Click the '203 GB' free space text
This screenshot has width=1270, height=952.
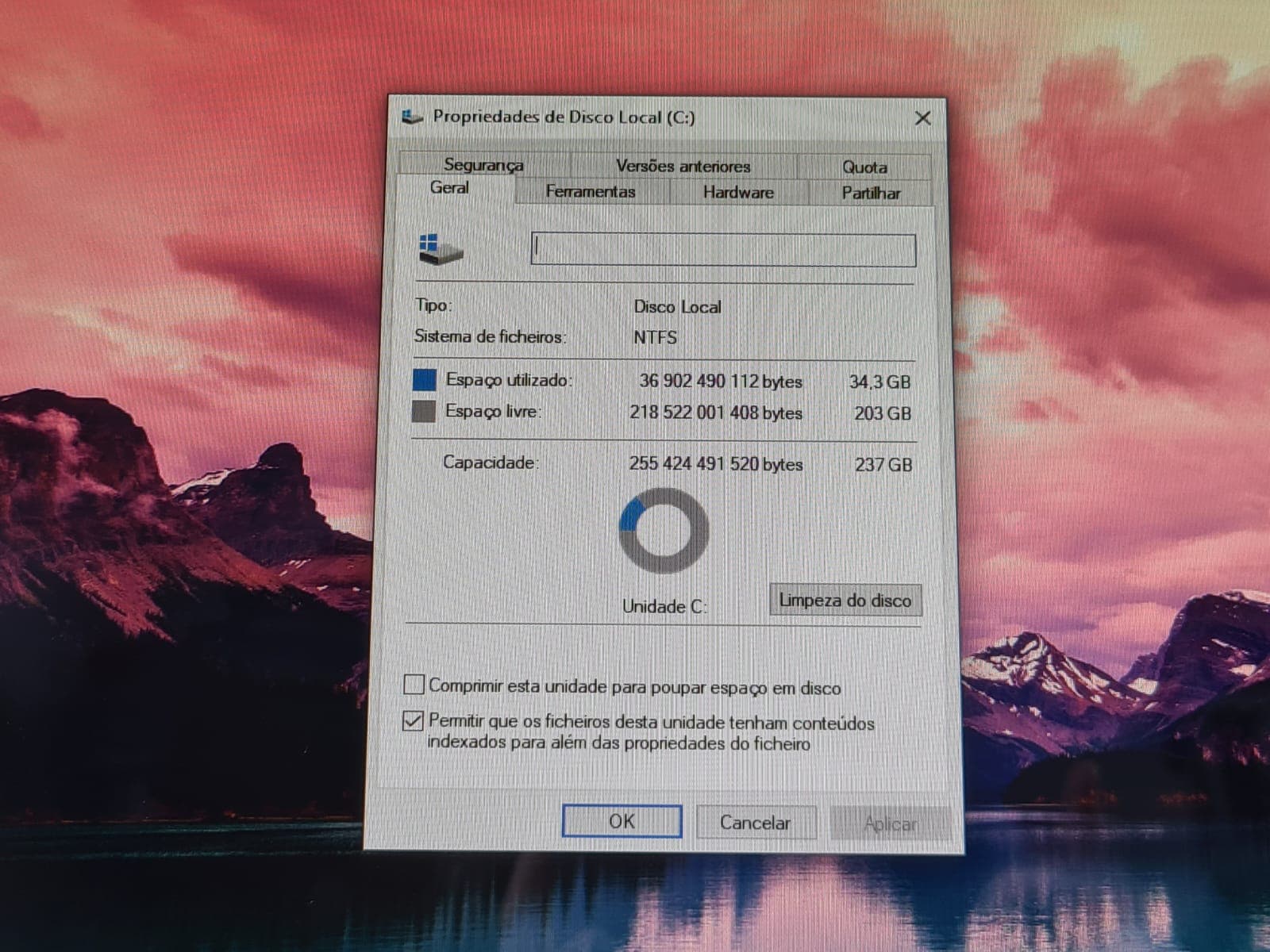pos(883,413)
